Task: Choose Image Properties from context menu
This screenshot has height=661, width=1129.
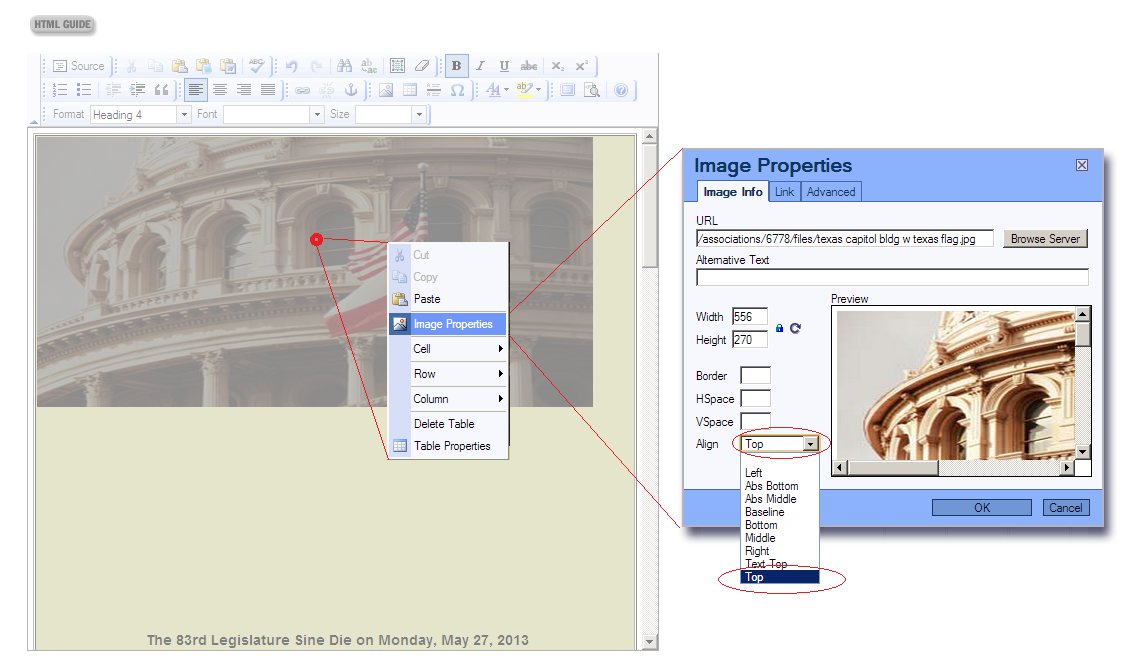Action: click(x=449, y=324)
